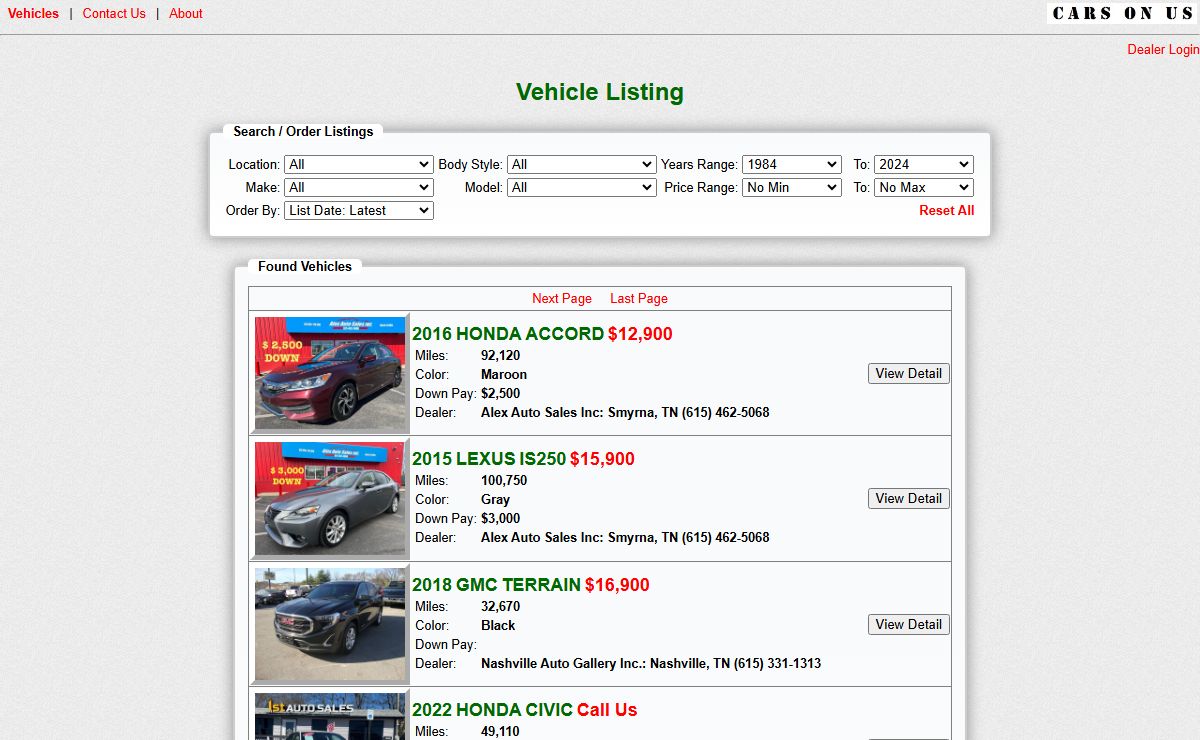Screen dimensions: 1200x740
Task: Click the 2022 HONDA CIVIC title
Action: point(492,710)
